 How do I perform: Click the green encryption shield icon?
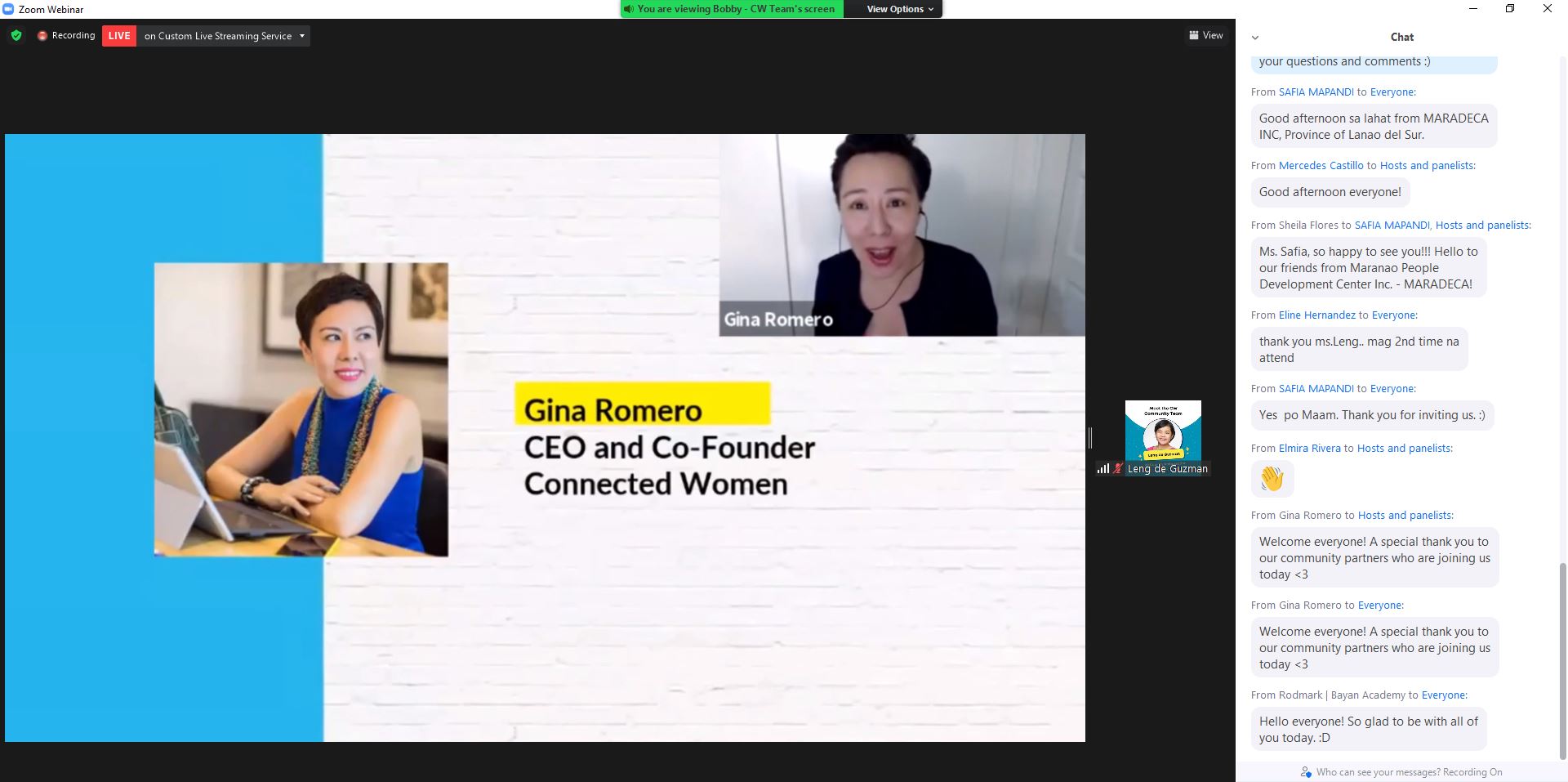16,35
